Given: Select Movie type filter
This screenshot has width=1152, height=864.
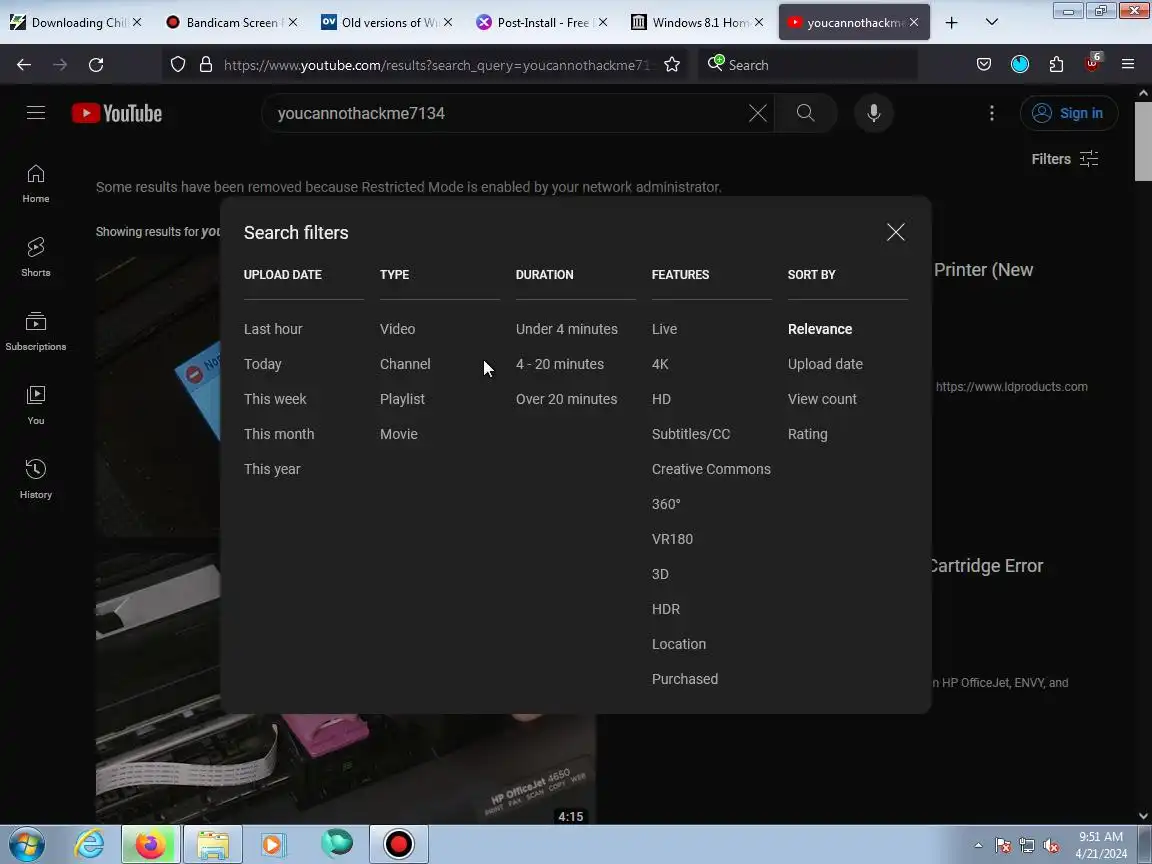Looking at the screenshot, I should pyautogui.click(x=398, y=434).
